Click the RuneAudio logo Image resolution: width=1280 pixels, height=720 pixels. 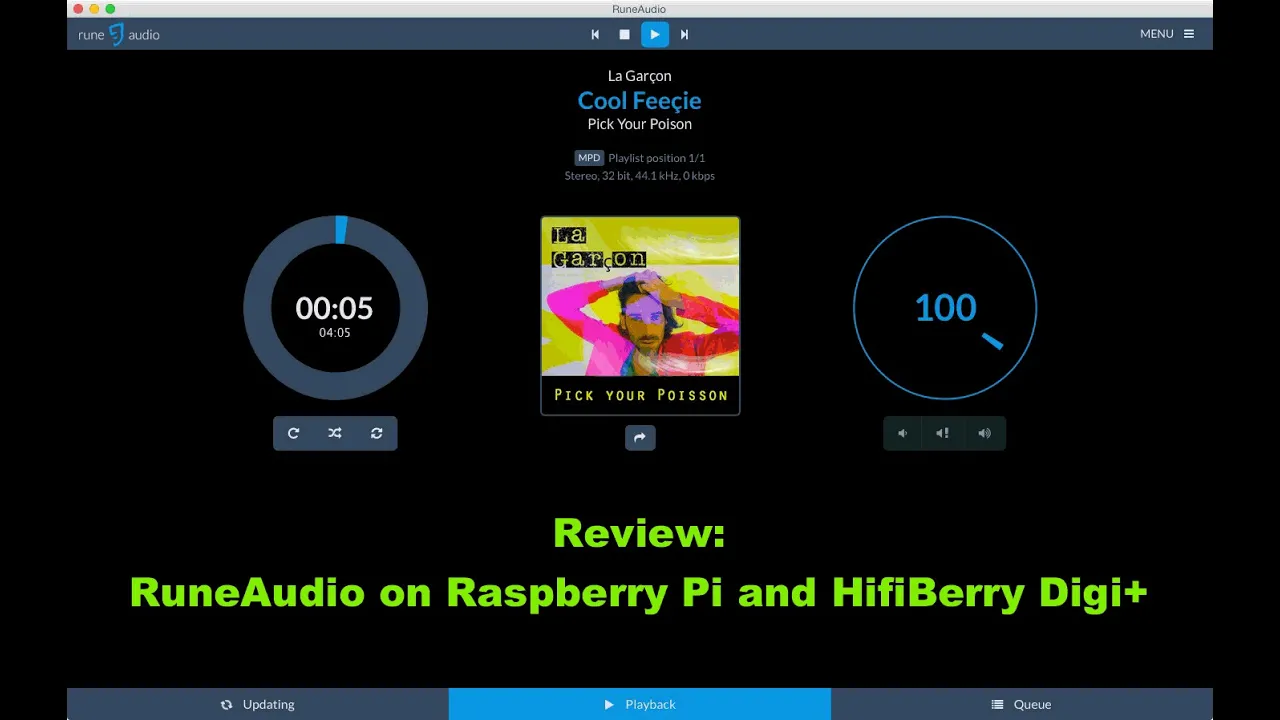tap(119, 34)
